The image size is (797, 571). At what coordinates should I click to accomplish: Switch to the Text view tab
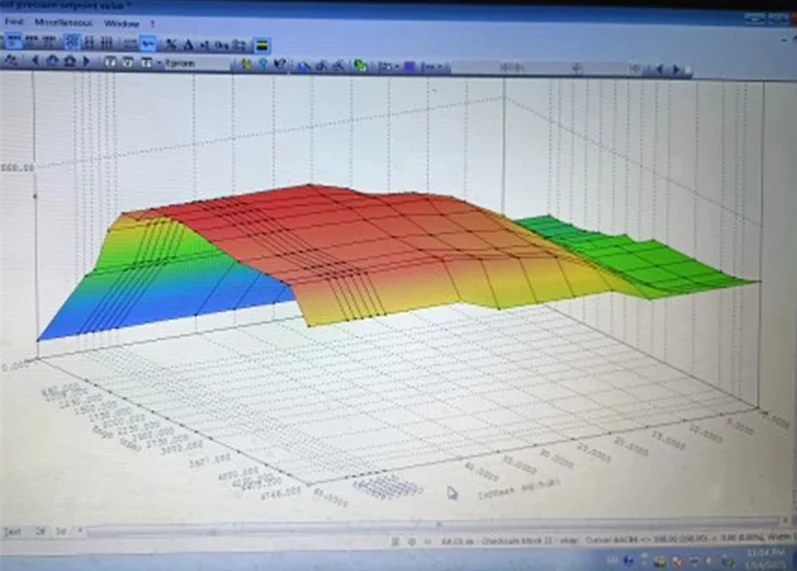(x=13, y=531)
